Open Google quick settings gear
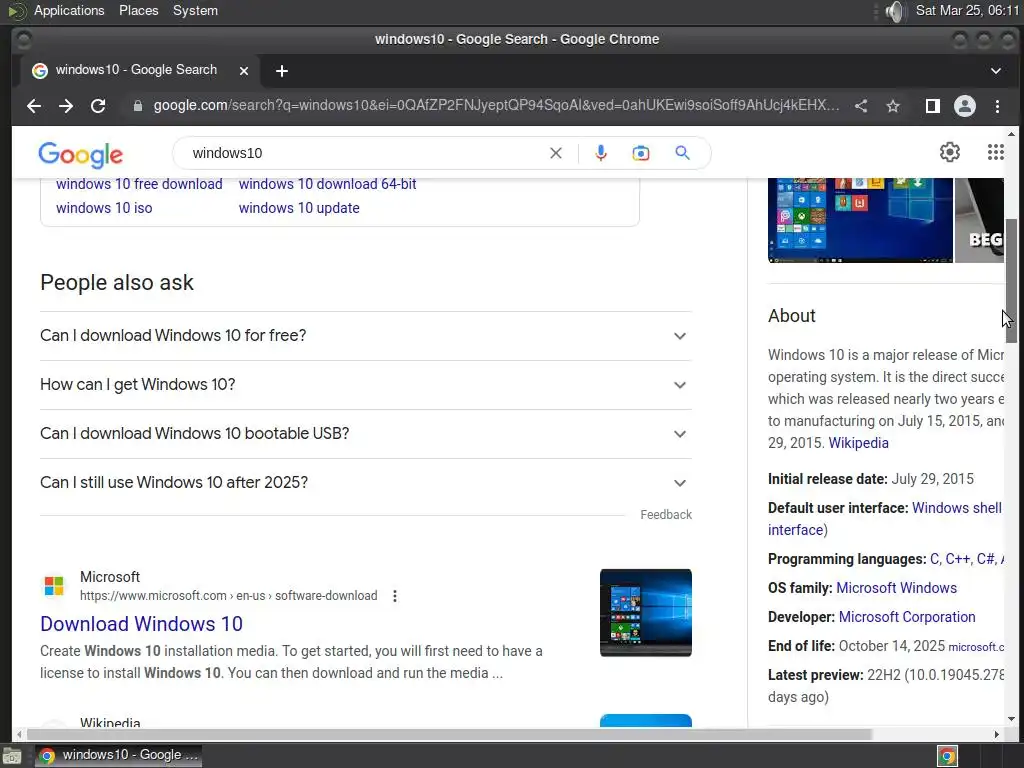Image resolution: width=1024 pixels, height=768 pixels. pyautogui.click(x=950, y=152)
